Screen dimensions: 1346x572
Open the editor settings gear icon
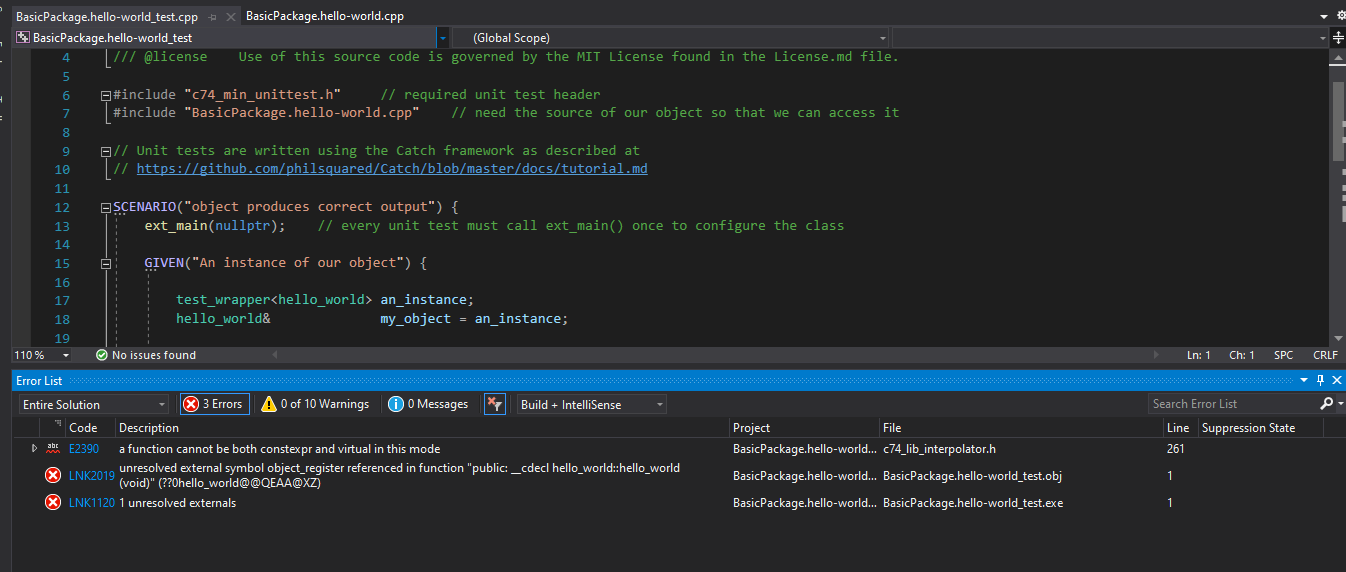click(1340, 16)
